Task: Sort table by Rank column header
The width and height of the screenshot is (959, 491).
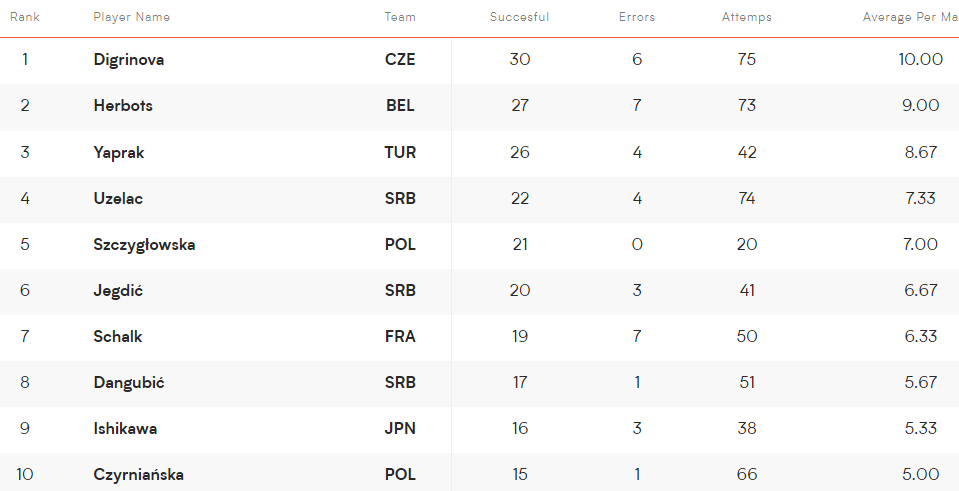Action: (24, 17)
